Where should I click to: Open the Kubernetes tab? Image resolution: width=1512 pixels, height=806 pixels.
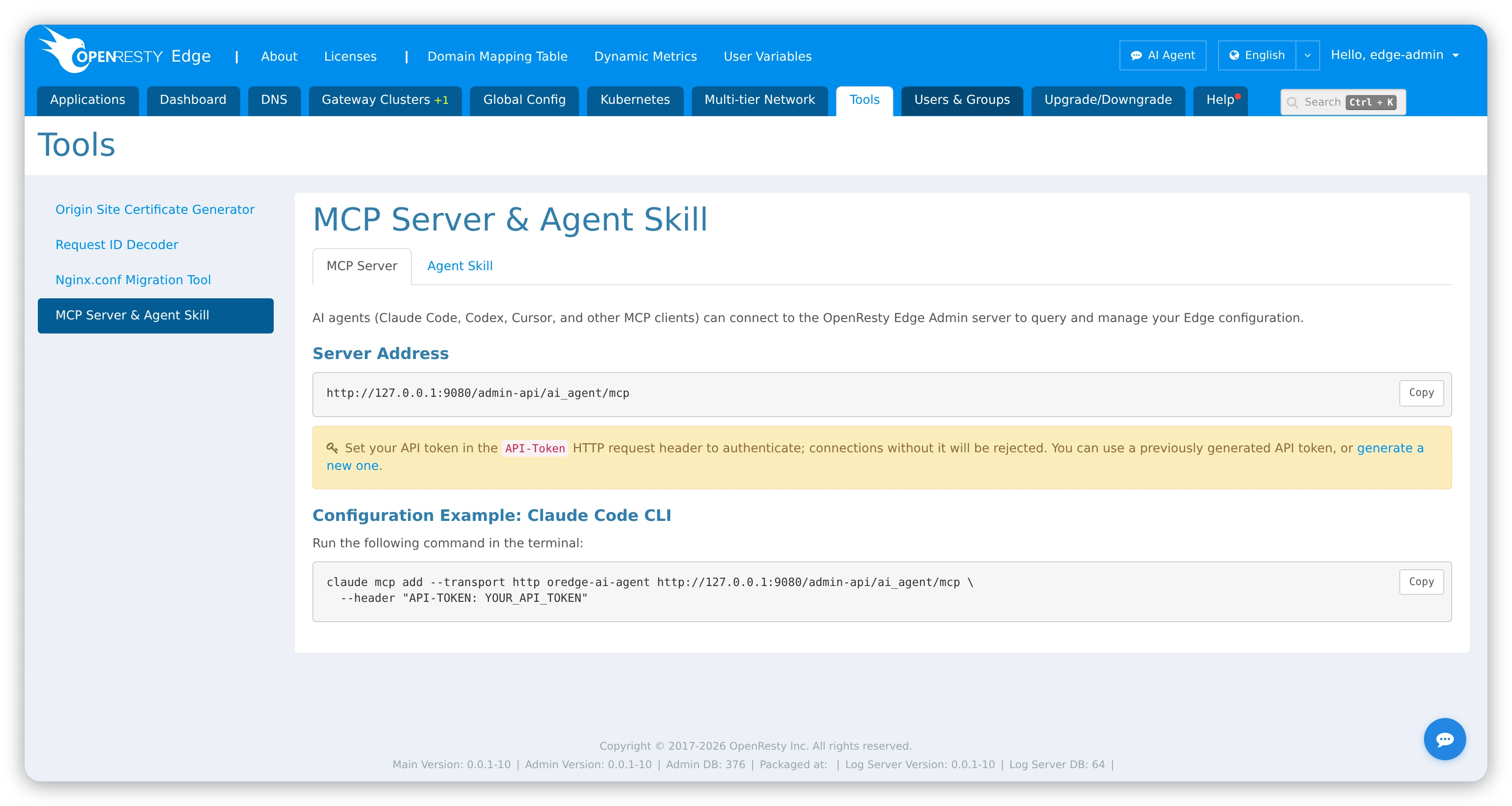(635, 100)
